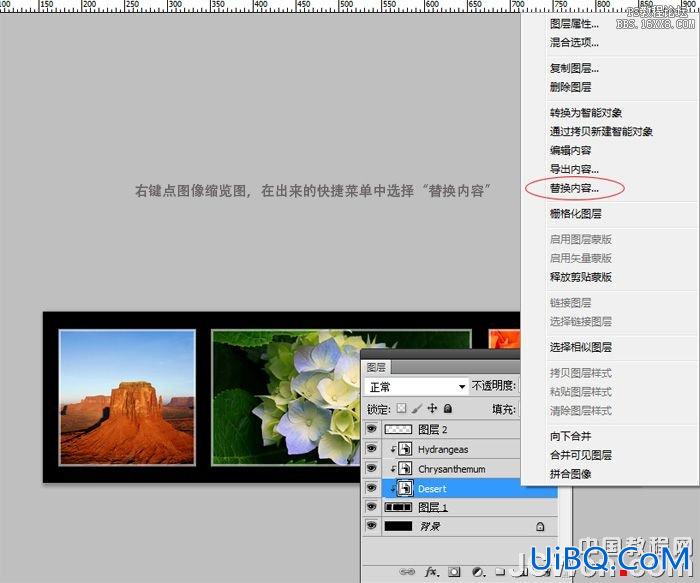Click the 不透明度 opacity label

[494, 386]
